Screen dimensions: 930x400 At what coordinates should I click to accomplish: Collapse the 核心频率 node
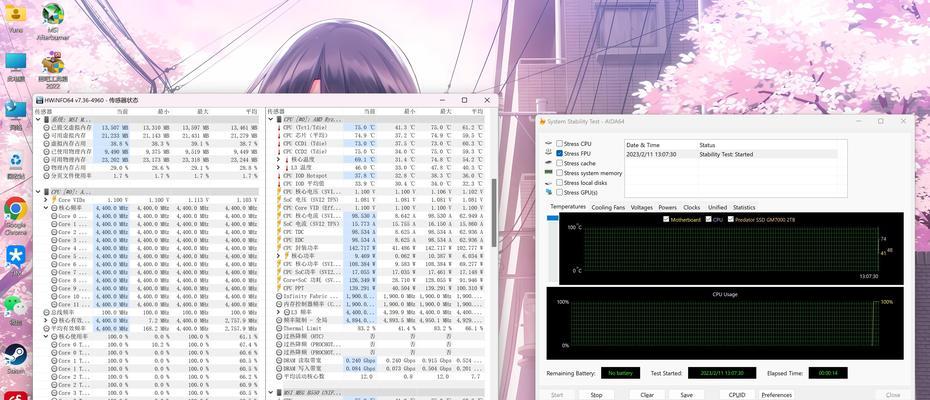pyautogui.click(x=46, y=208)
